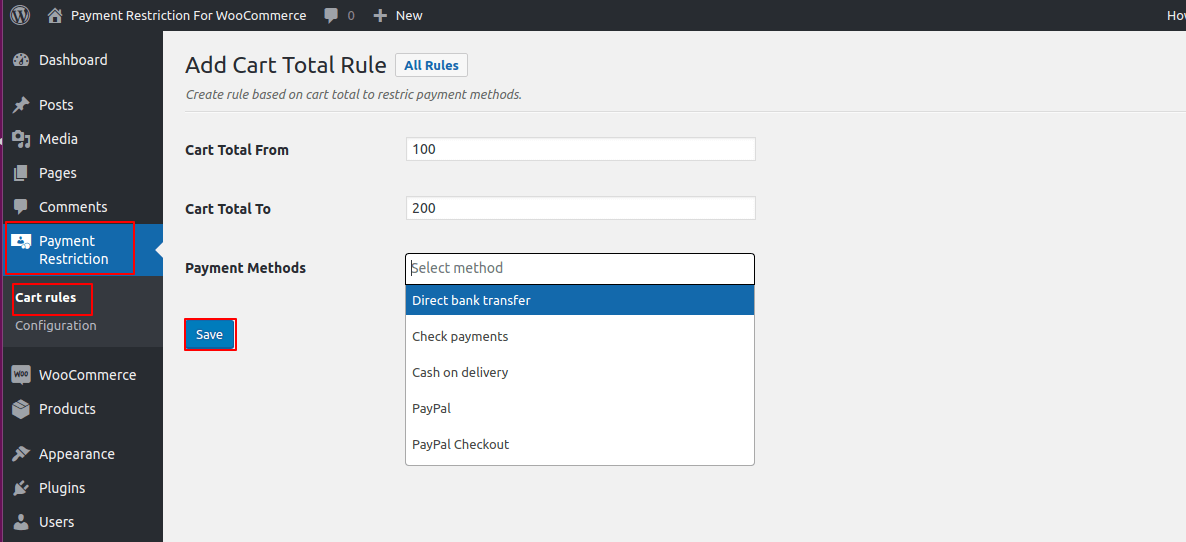Screen dimensions: 1186x542
Task: Open Cart rules submenu item
Action: 46,297
